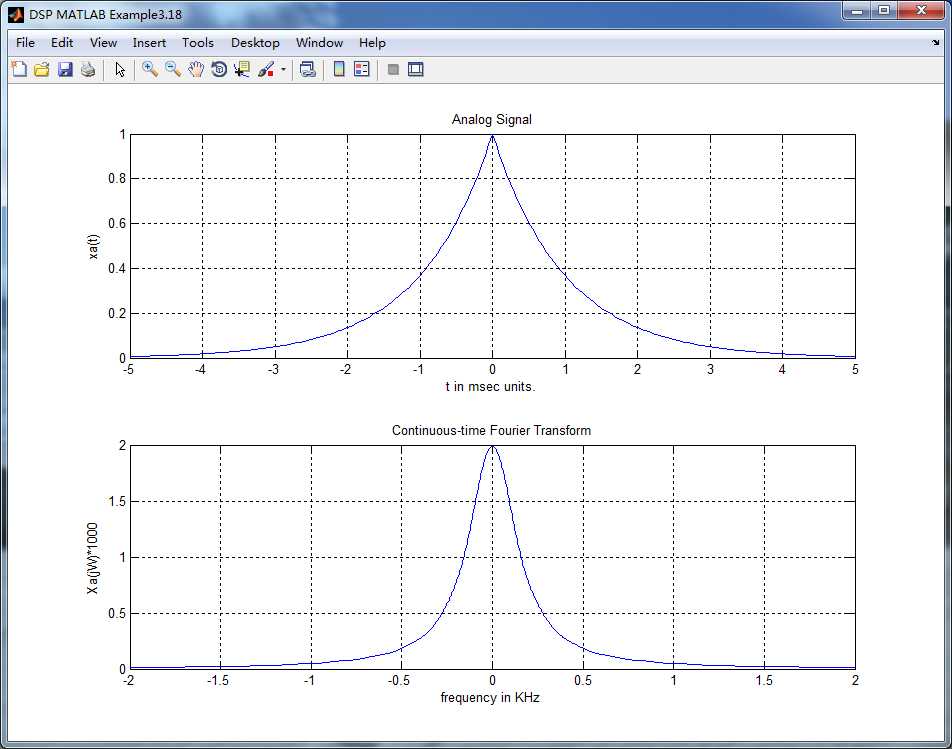Screen dimensions: 952x749
Task: Toggle the Brush/Select Data tool
Action: coord(266,69)
